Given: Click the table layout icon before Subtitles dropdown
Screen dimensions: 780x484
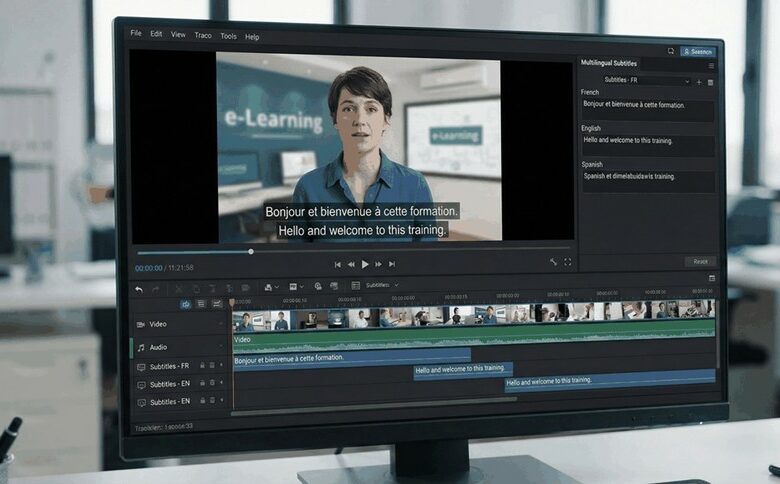Looking at the screenshot, I should point(356,285).
